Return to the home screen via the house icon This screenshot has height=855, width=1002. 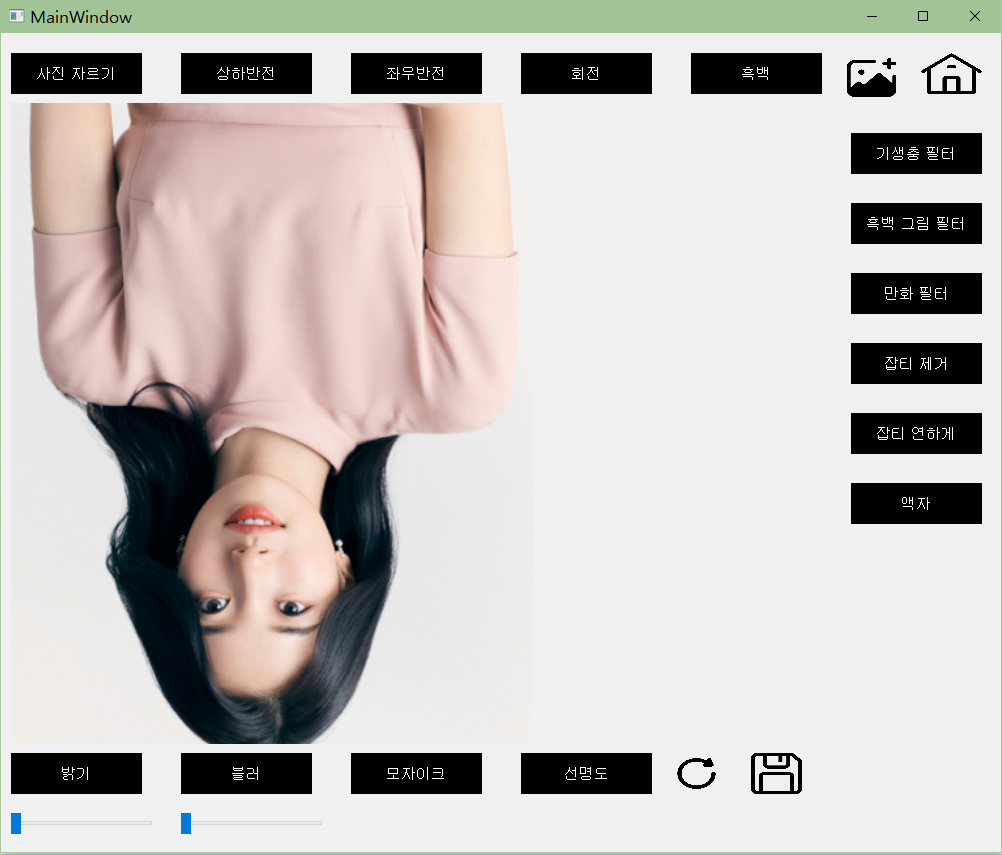pos(950,74)
